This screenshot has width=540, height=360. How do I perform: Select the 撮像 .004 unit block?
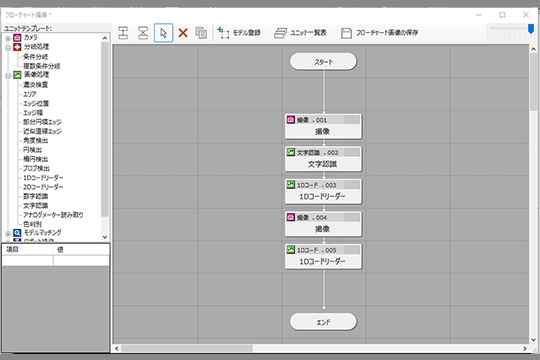[323, 224]
